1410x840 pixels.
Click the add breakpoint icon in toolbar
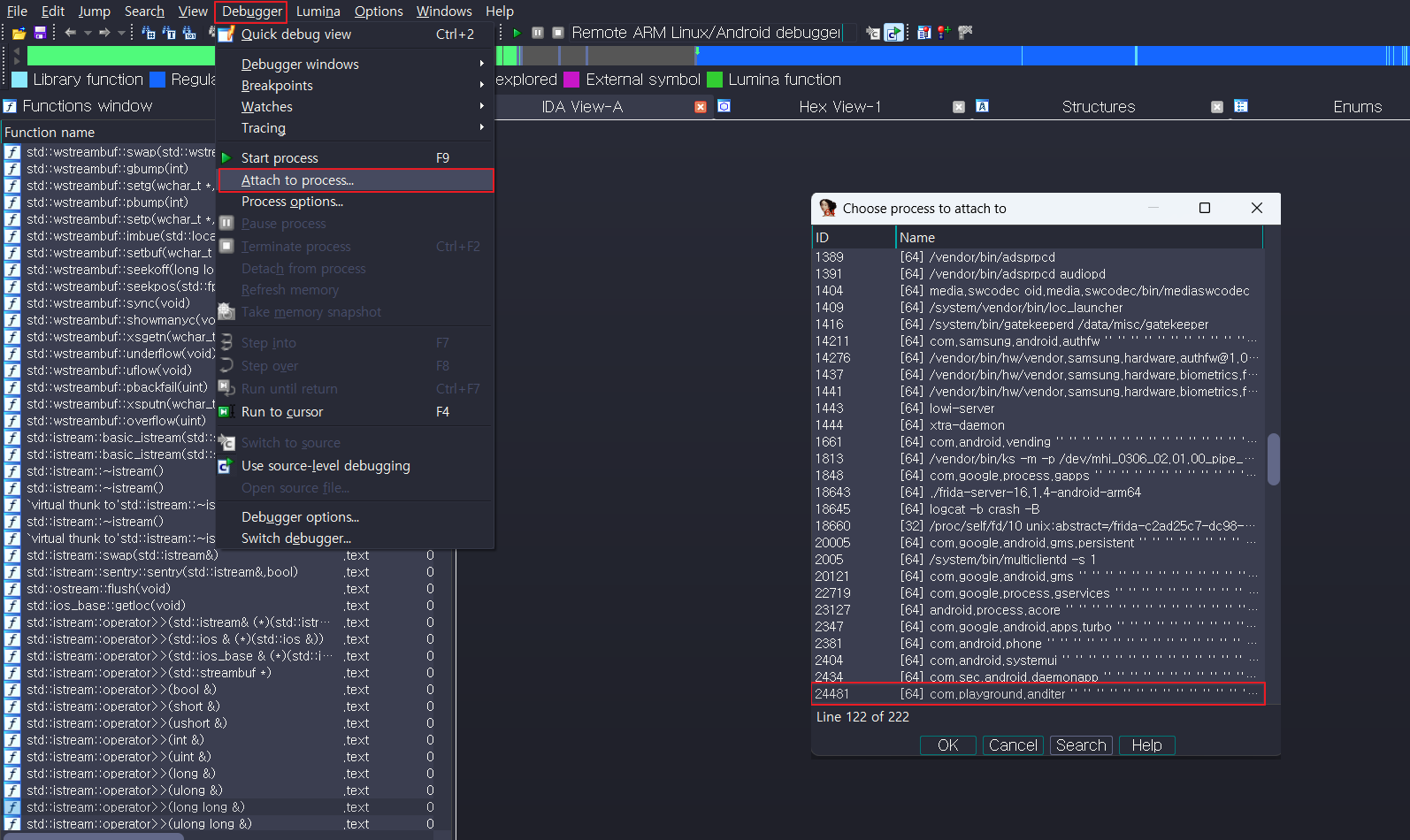click(x=944, y=33)
